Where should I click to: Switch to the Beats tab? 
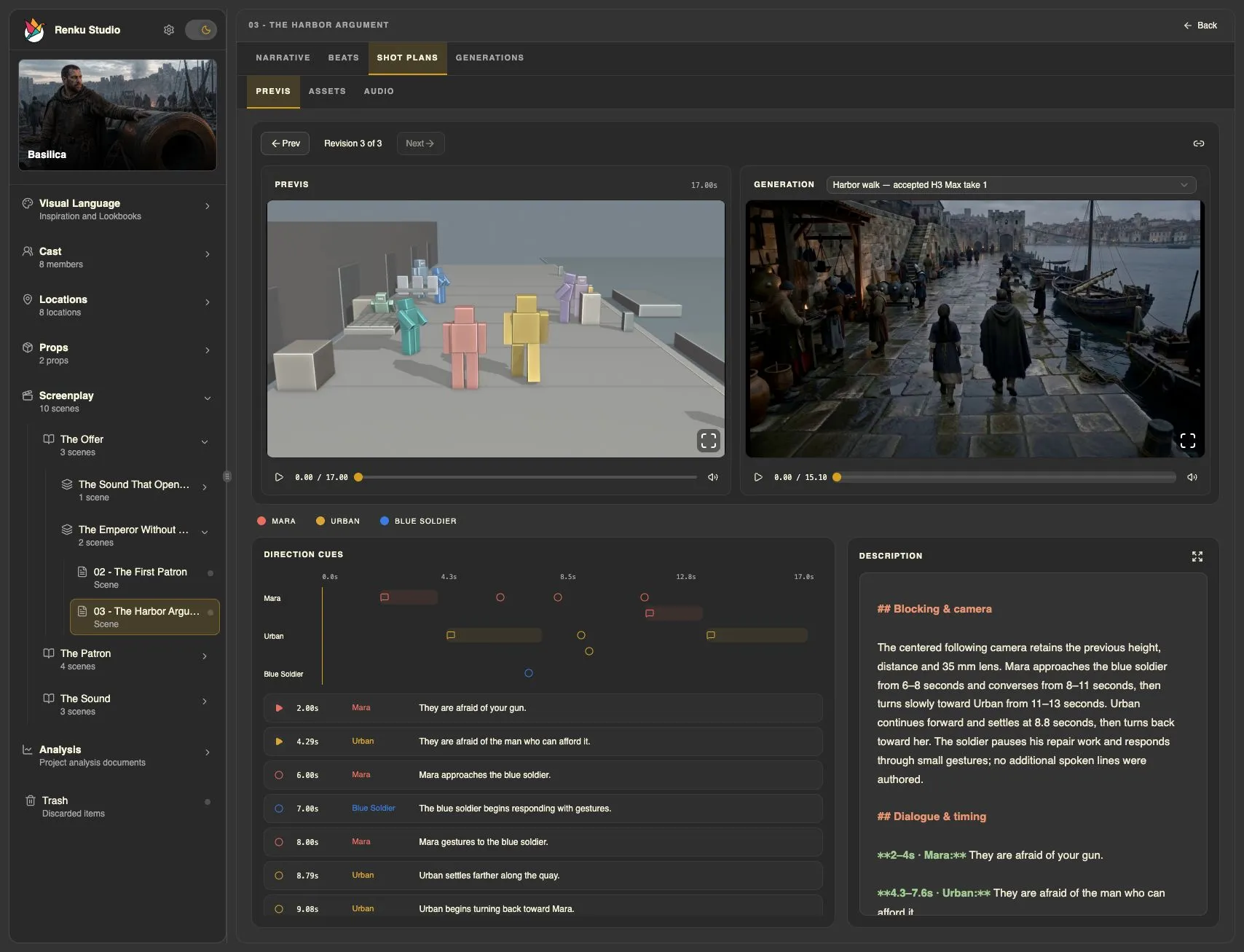344,58
